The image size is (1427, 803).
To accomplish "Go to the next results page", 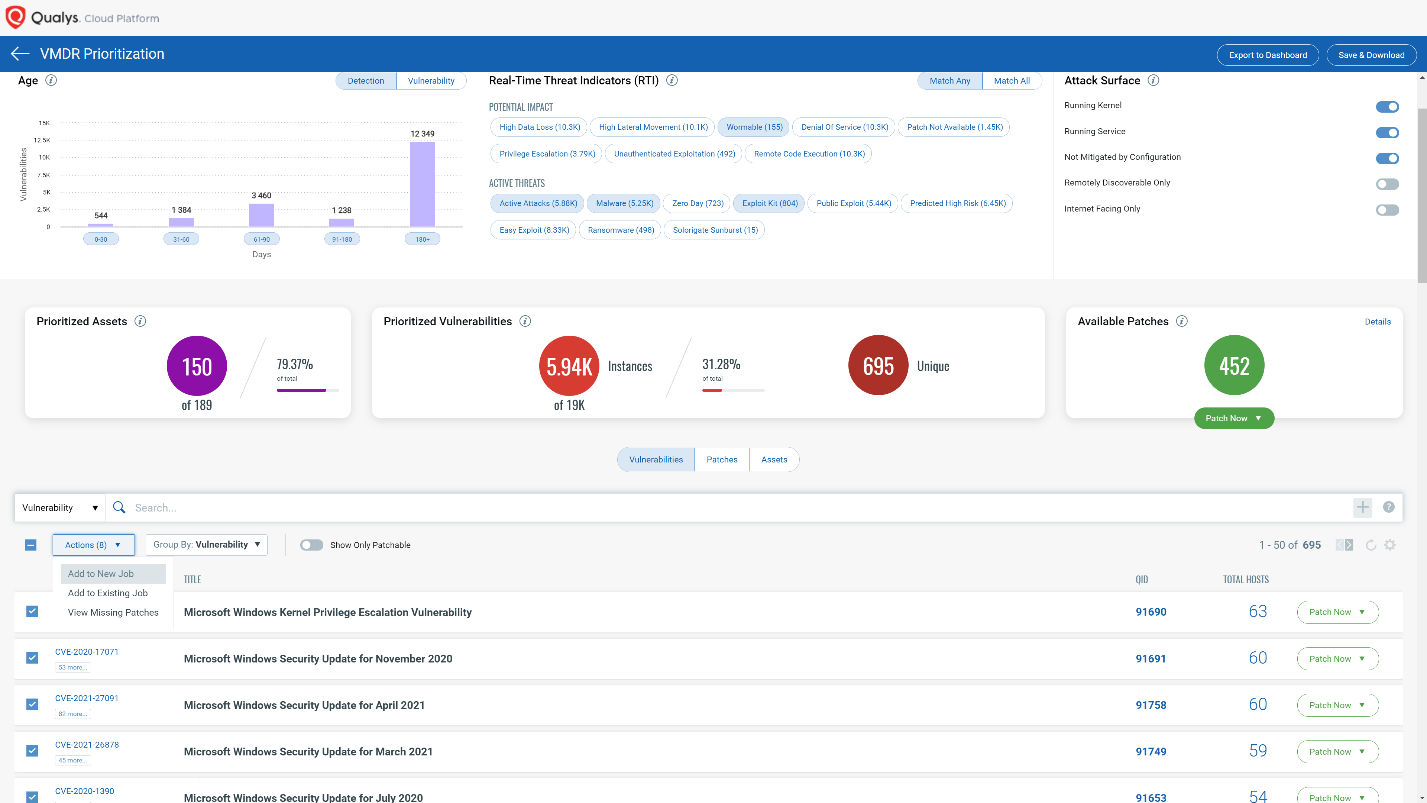I will pyautogui.click(x=1350, y=545).
